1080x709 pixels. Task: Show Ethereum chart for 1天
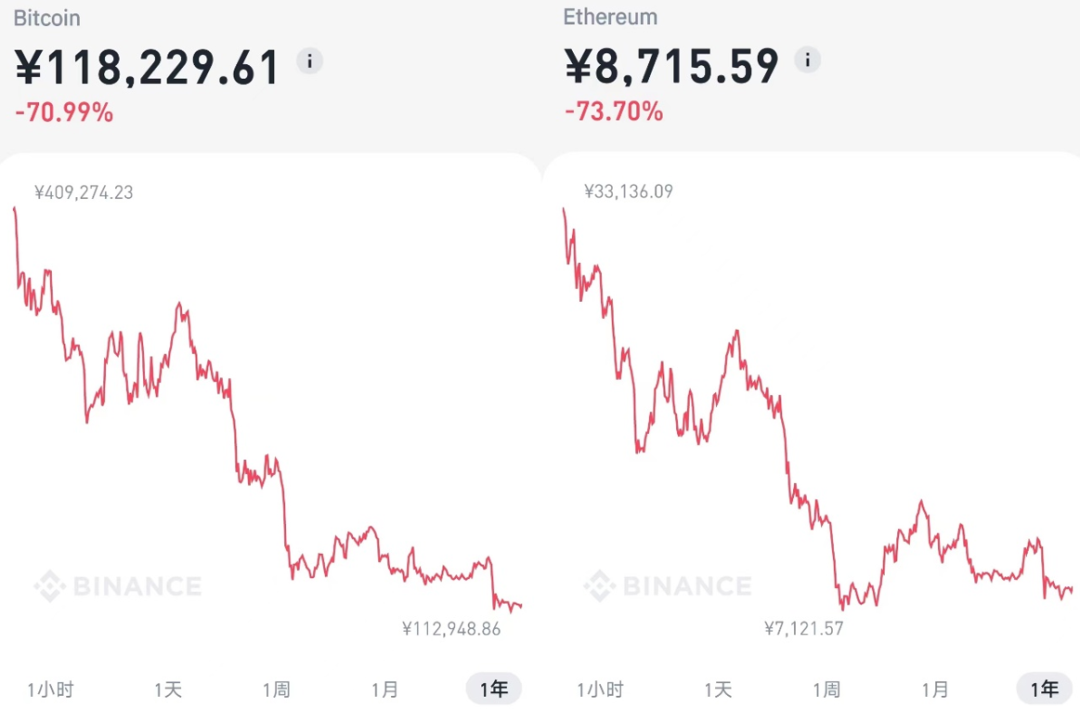coord(718,689)
